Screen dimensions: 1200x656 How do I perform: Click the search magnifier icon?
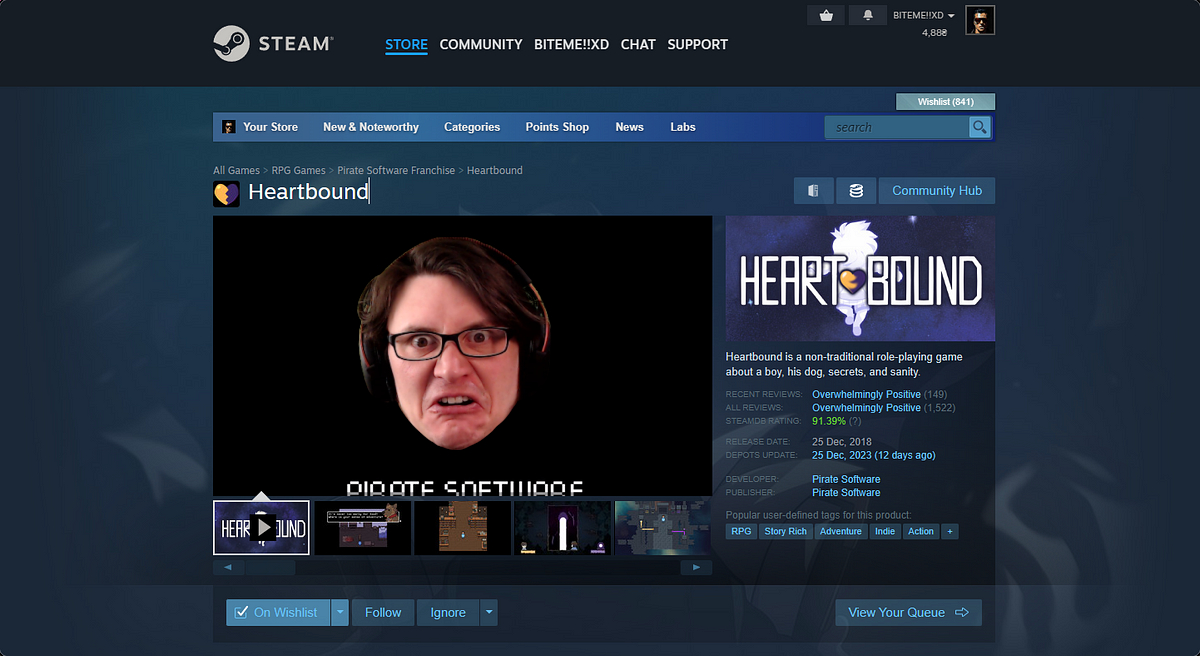coord(980,127)
